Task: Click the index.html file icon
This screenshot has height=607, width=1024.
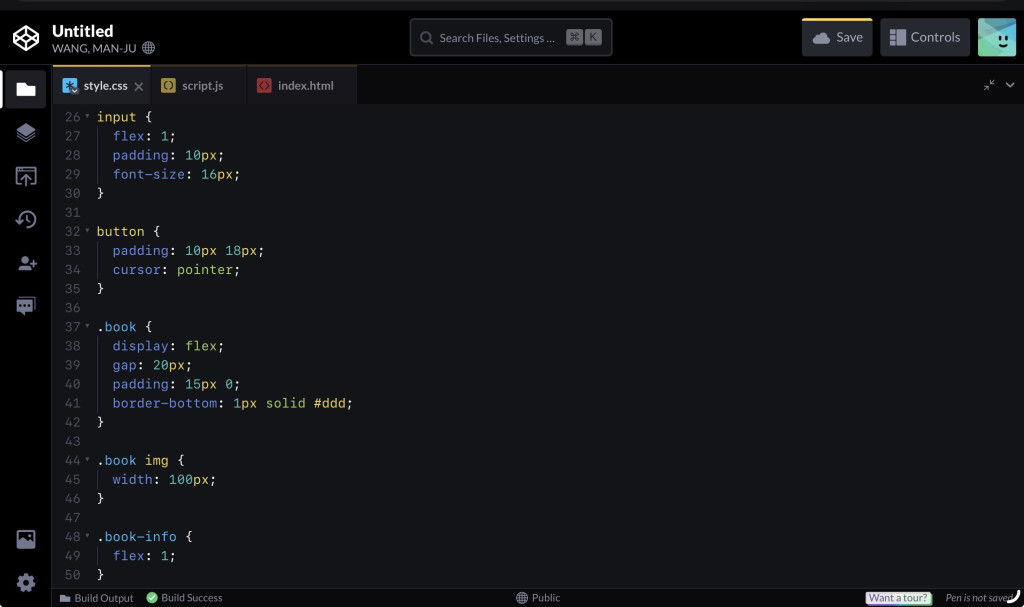Action: coord(264,86)
